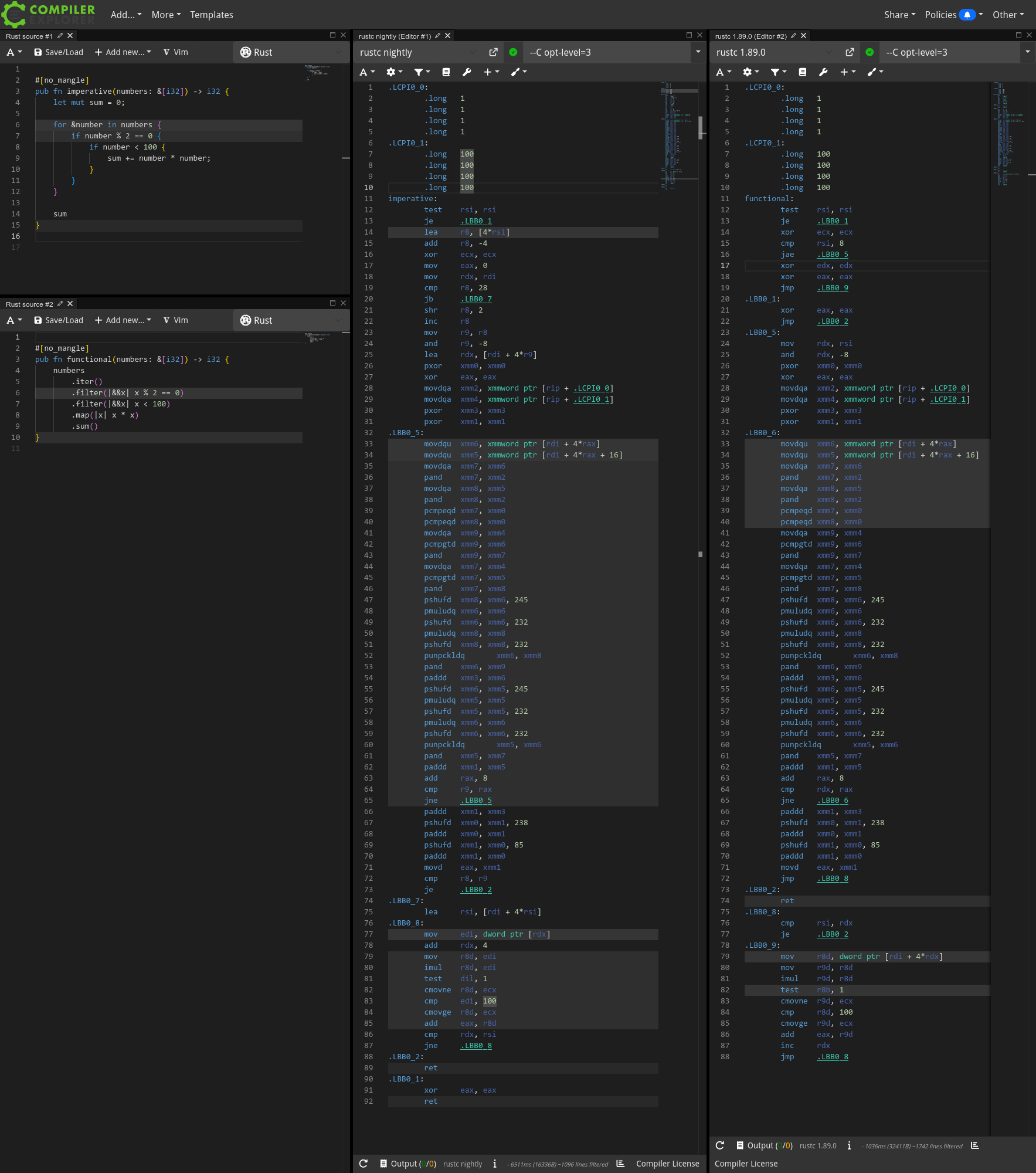Open tools wand menu in rustc nightly pane
The image size is (1036, 1173).
518,72
